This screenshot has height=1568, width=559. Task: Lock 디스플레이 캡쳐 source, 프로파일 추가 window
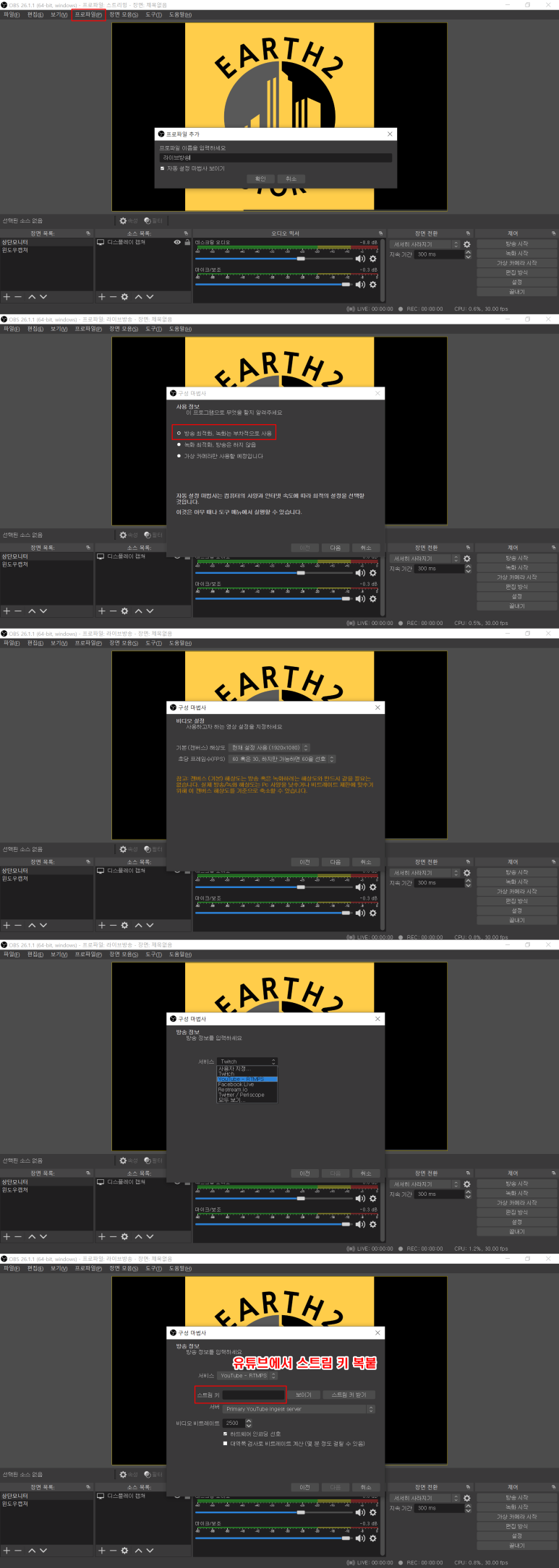click(187, 242)
